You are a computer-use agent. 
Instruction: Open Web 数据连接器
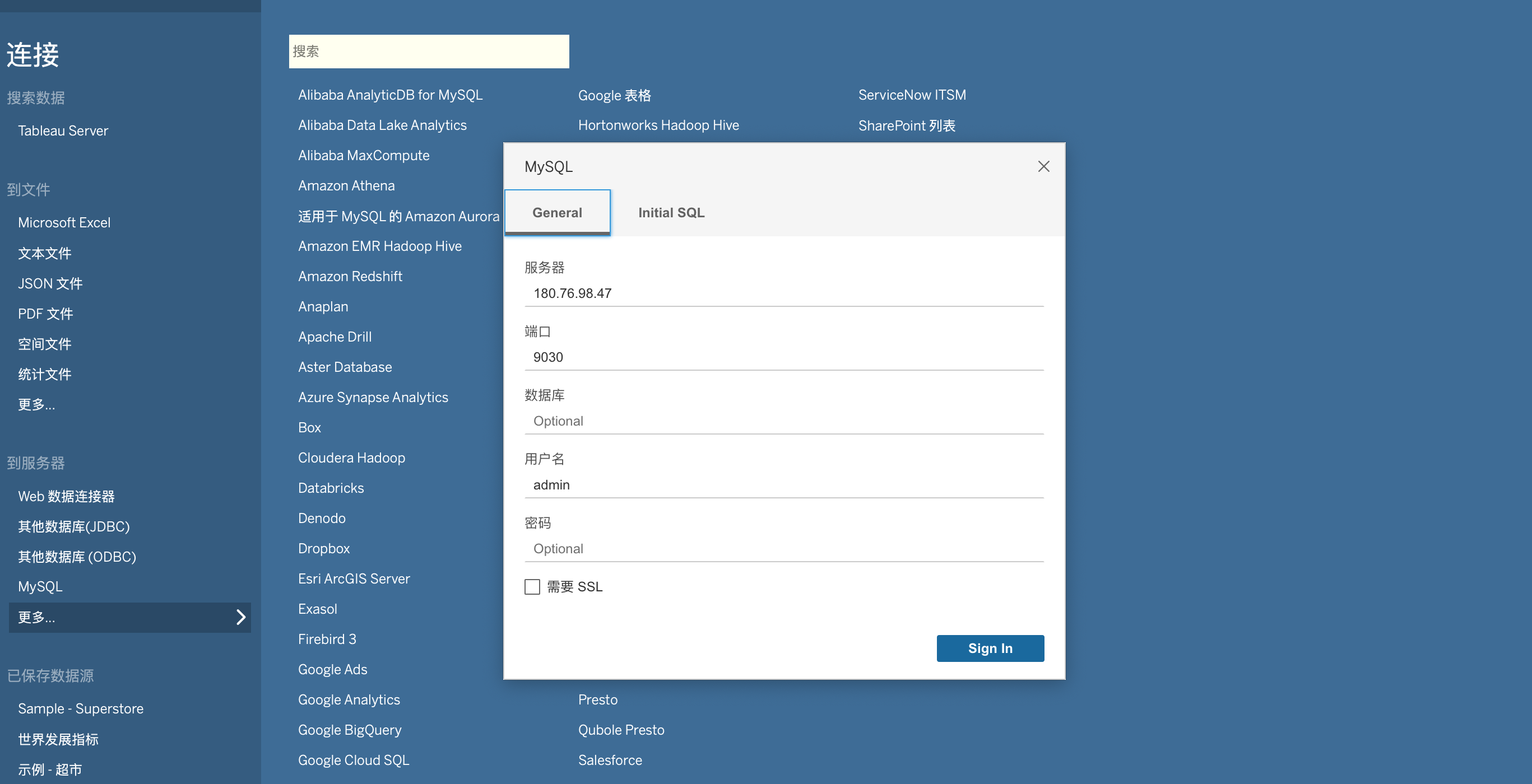(66, 496)
